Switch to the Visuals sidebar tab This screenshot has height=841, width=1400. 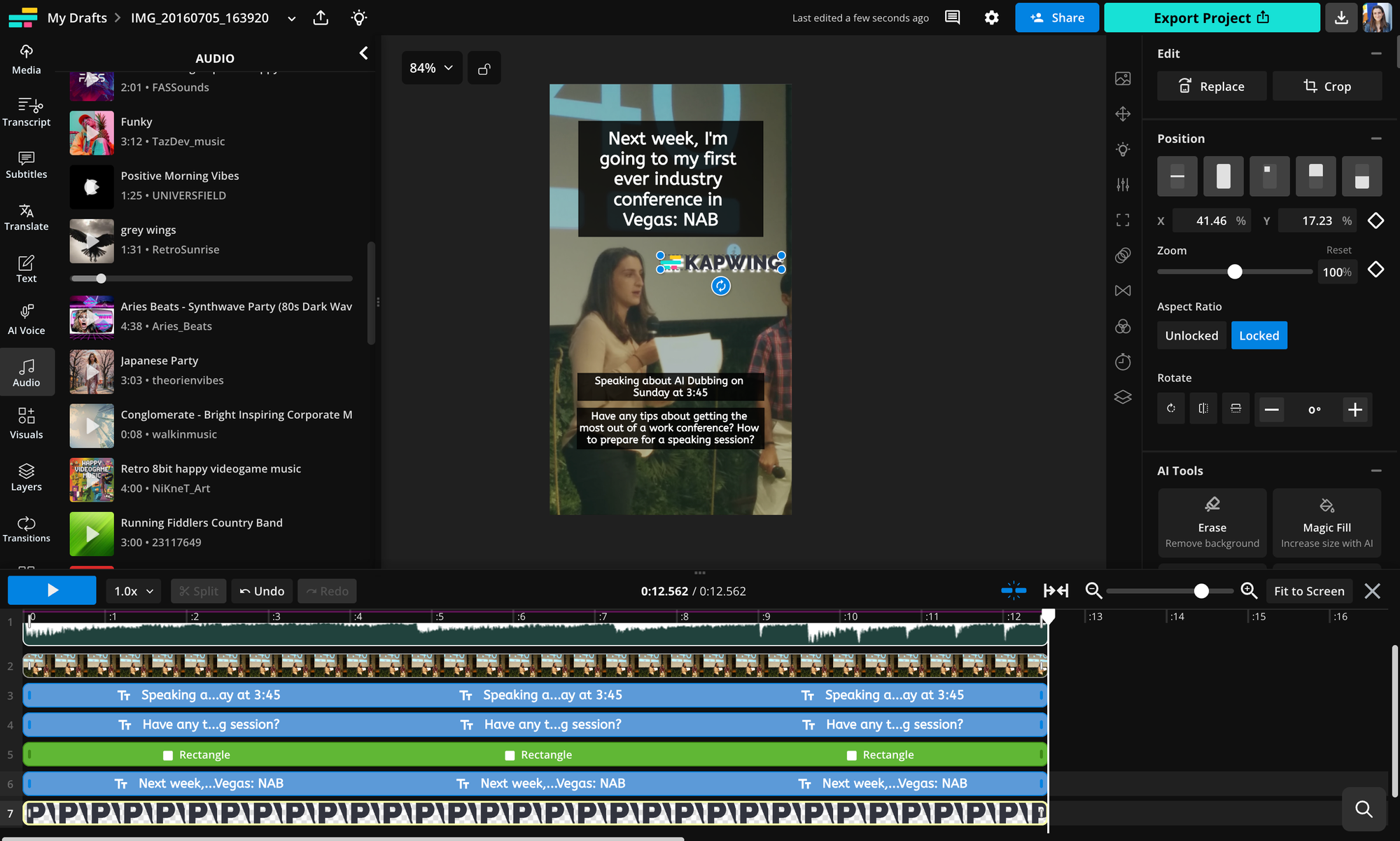[x=27, y=424]
